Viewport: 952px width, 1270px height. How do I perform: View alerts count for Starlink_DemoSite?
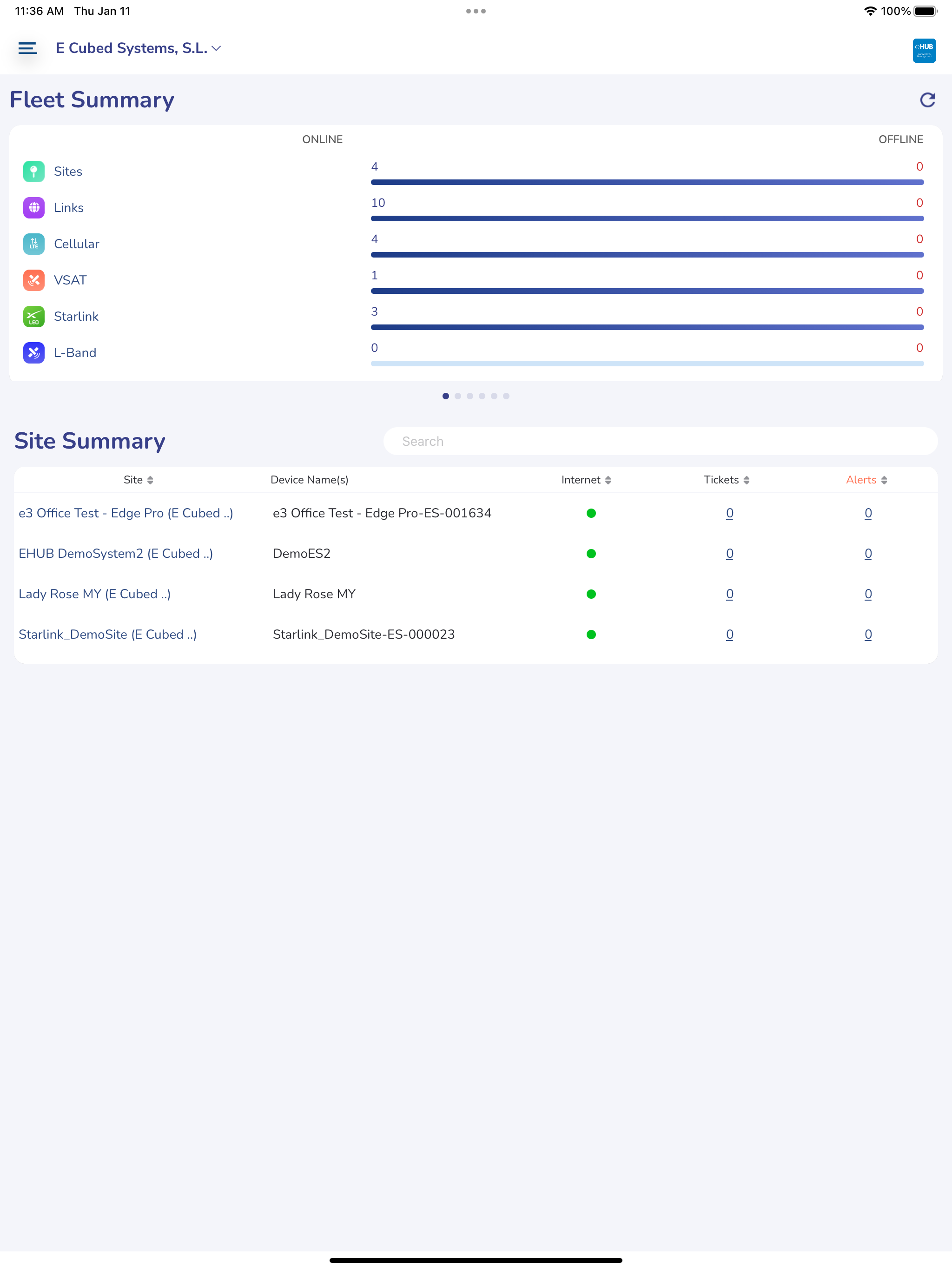pyautogui.click(x=868, y=635)
